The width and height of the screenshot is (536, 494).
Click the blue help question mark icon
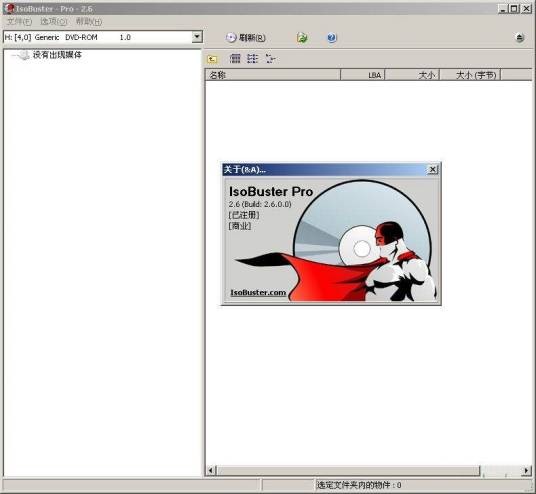[331, 38]
